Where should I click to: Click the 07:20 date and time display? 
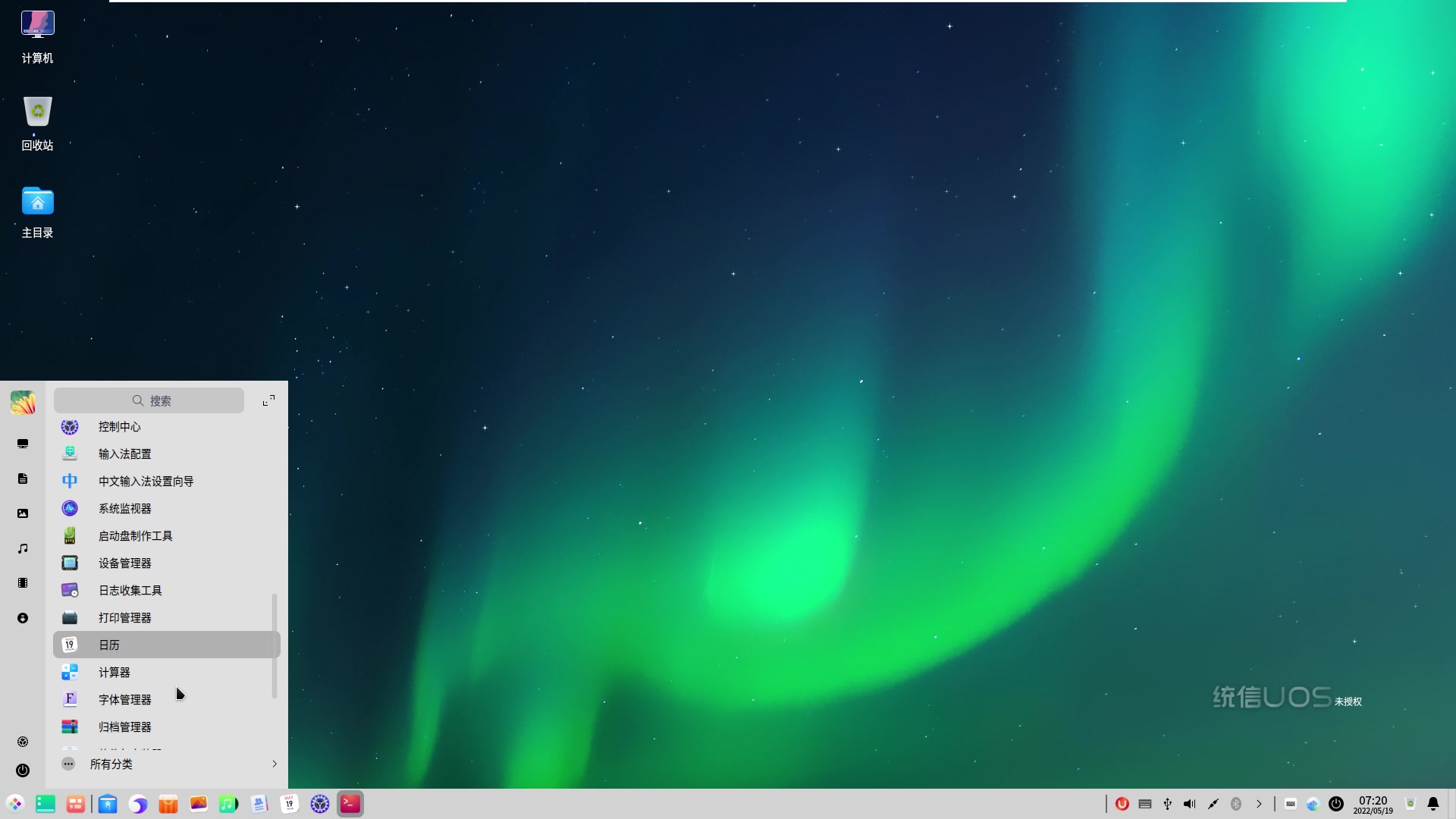click(1373, 804)
